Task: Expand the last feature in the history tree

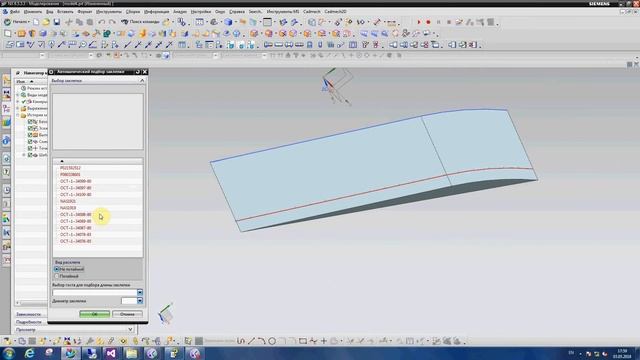Action: [x=24, y=155]
